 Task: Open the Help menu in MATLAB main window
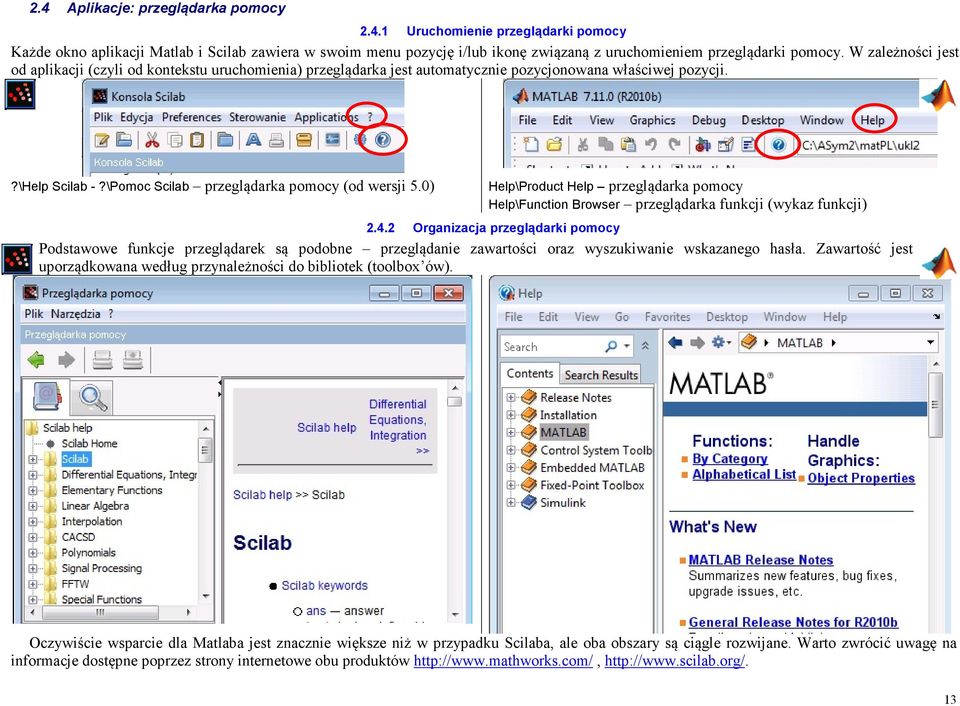pos(872,120)
